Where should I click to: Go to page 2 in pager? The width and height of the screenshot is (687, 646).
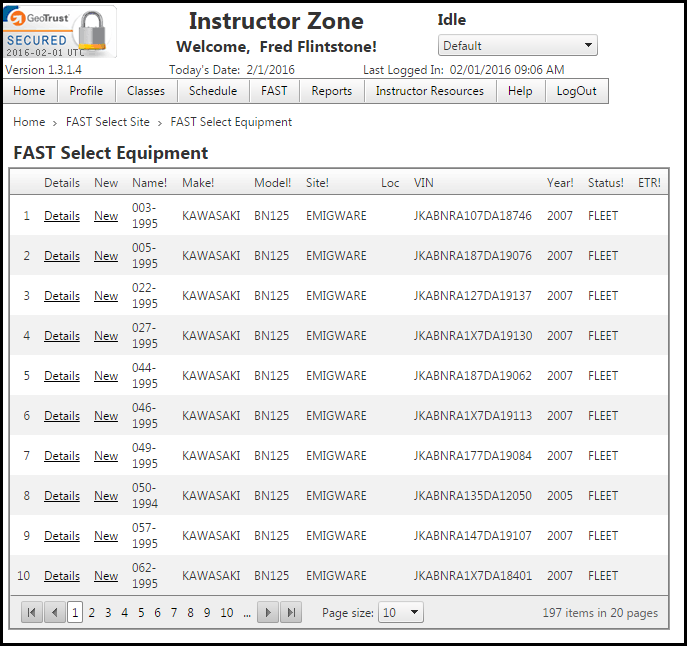[x=92, y=613]
